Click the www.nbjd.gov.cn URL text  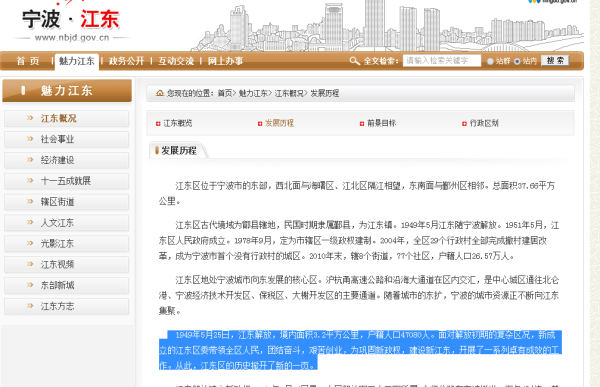click(72, 38)
